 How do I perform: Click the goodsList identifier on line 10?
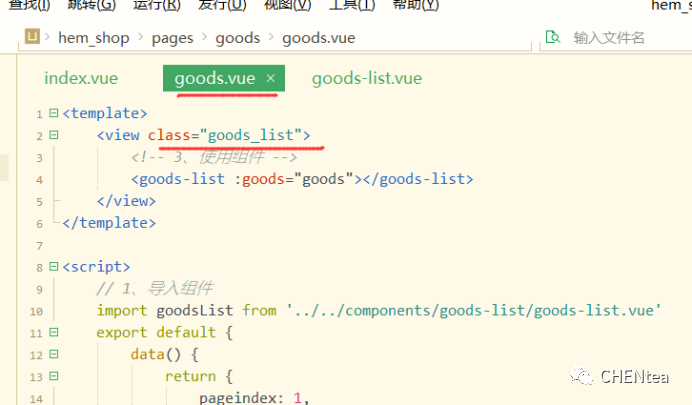coord(195,311)
